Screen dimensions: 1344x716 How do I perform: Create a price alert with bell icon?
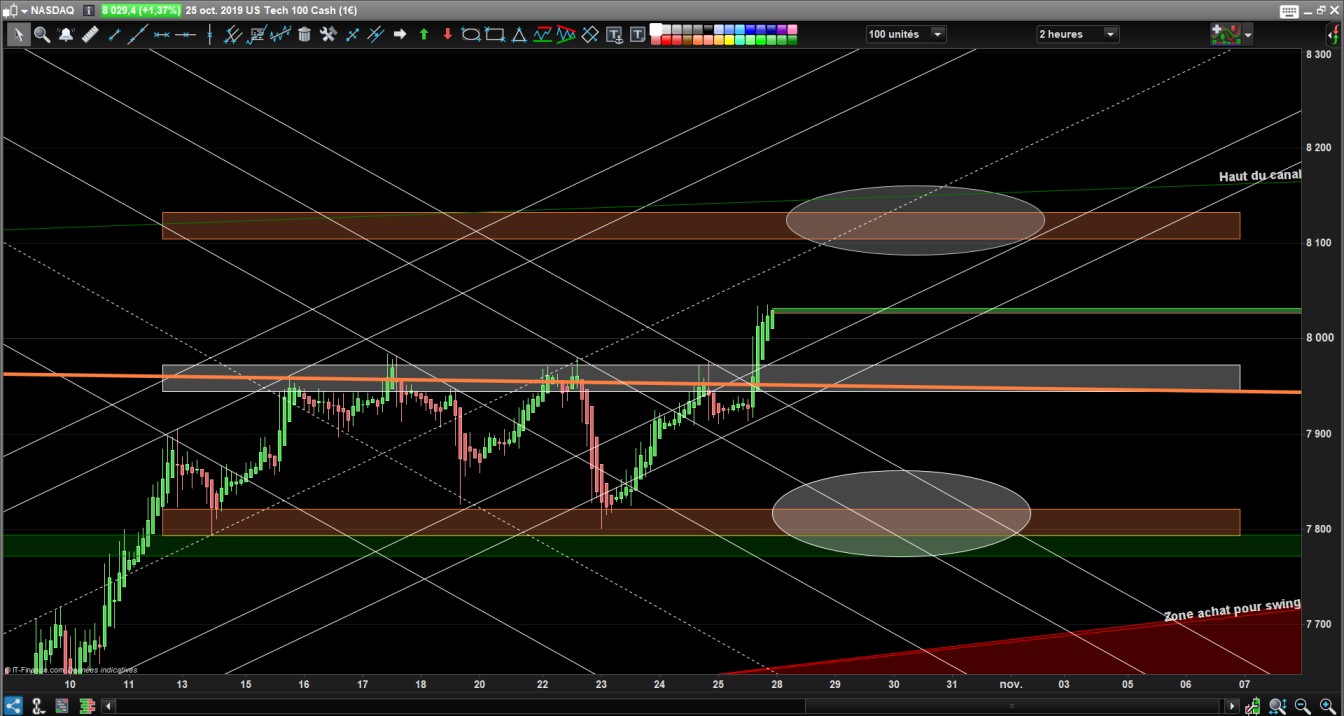click(66, 34)
